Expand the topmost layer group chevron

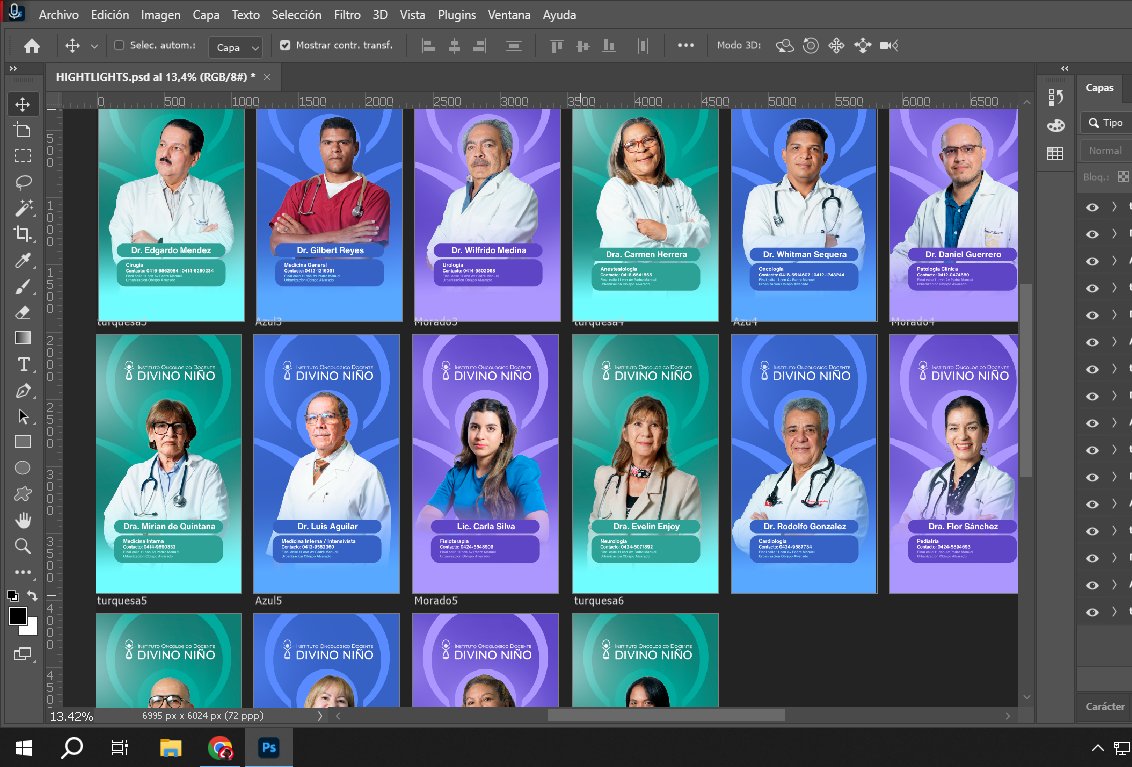click(x=1114, y=207)
